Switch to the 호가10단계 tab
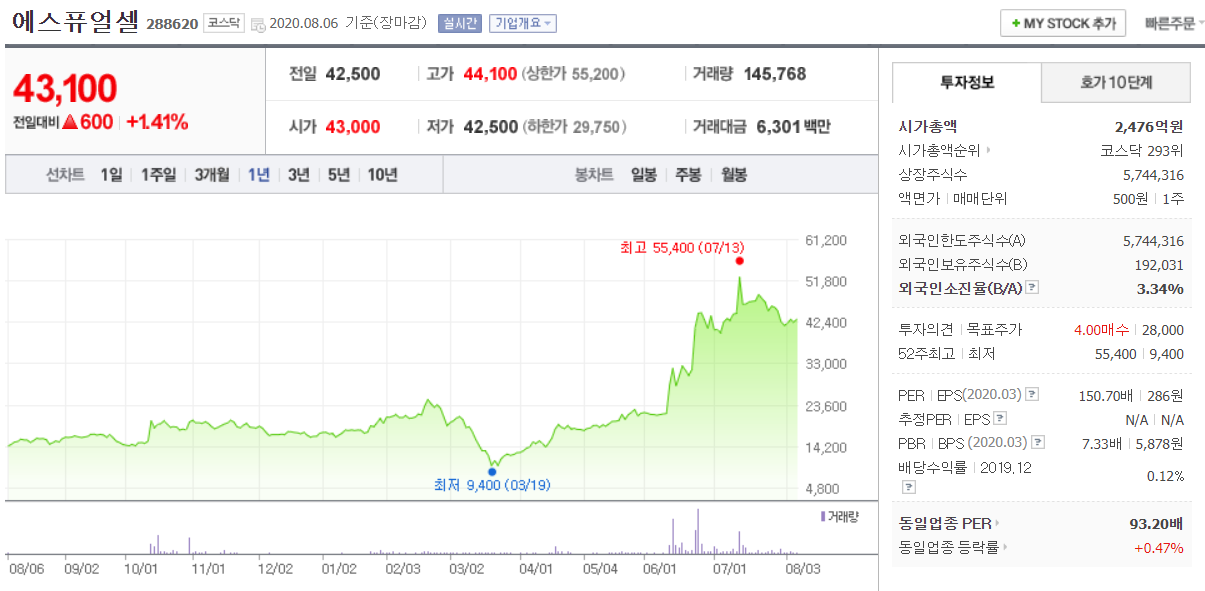The width and height of the screenshot is (1205, 591). point(1116,83)
